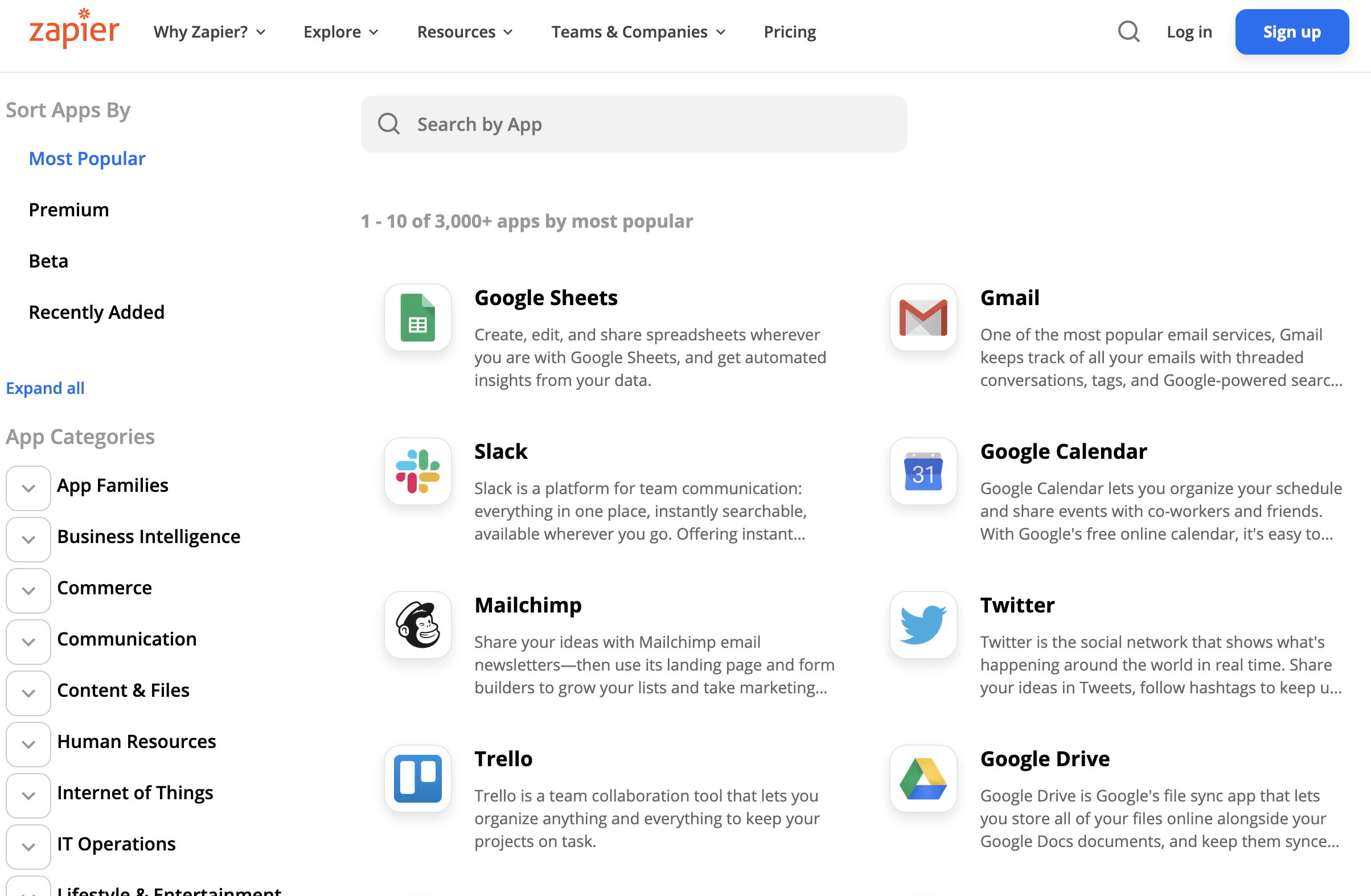Expand the Commerce category chevron
Image resolution: width=1371 pixels, height=896 pixels.
point(28,591)
